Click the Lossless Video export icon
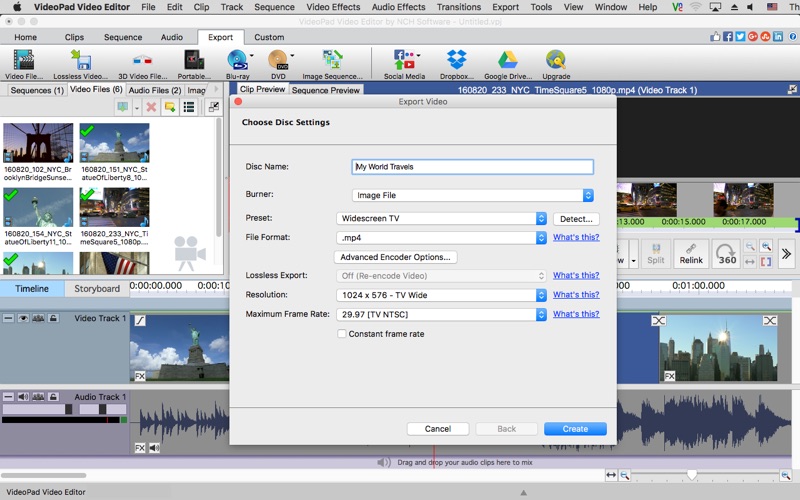This screenshot has height=500, width=800. tap(81, 62)
